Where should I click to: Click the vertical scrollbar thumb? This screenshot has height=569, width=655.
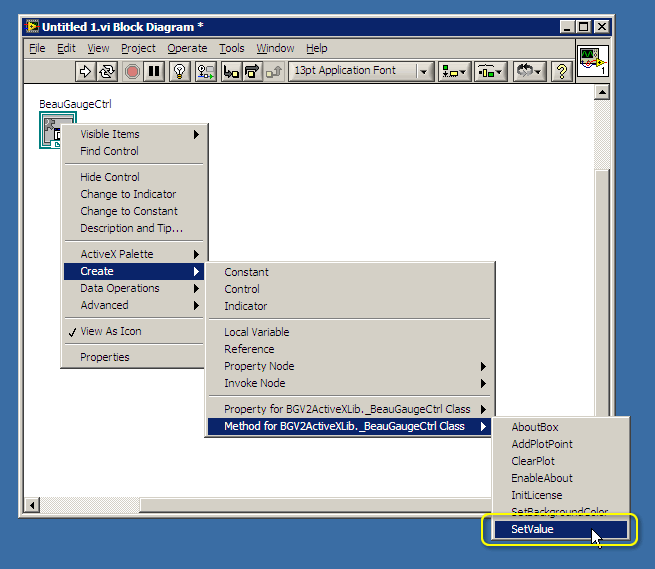coord(602,292)
